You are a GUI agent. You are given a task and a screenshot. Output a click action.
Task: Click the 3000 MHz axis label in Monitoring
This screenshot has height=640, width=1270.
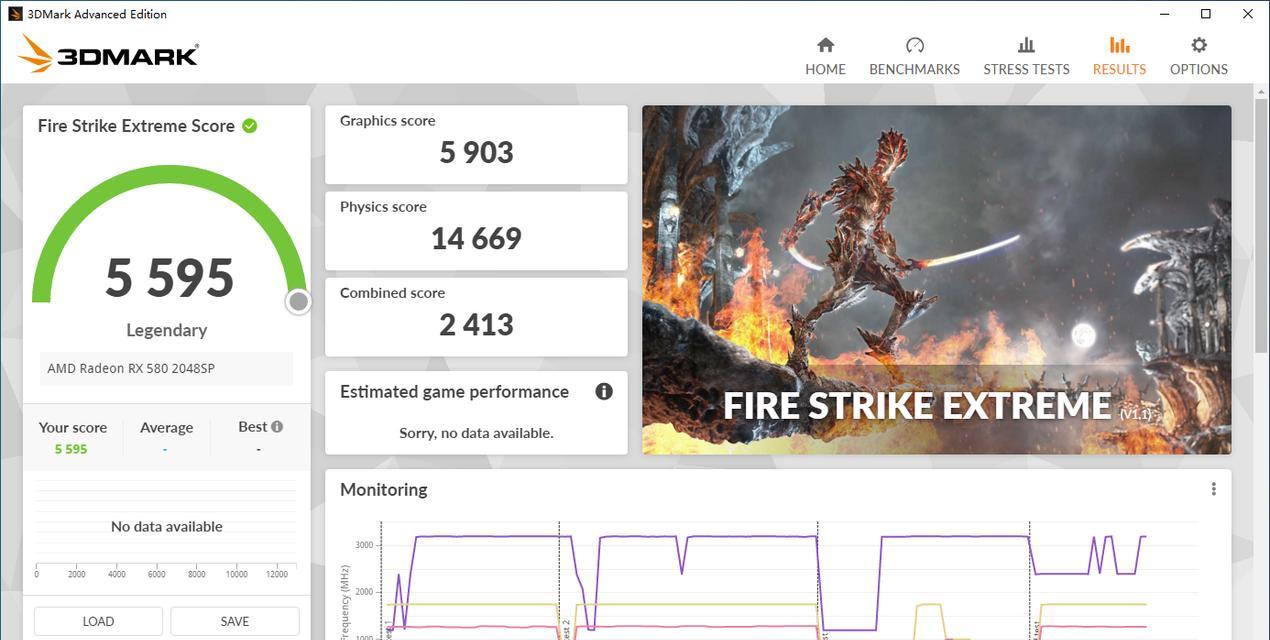point(364,545)
